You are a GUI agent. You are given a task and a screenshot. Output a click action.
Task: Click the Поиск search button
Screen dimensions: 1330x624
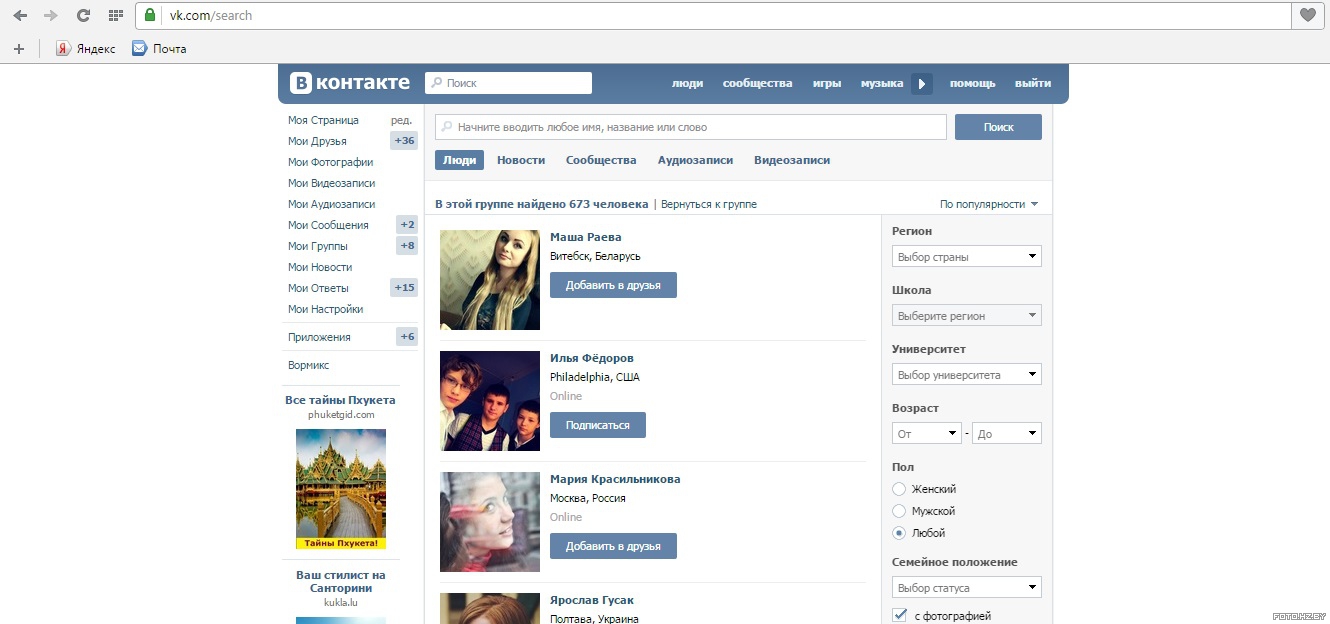998,127
